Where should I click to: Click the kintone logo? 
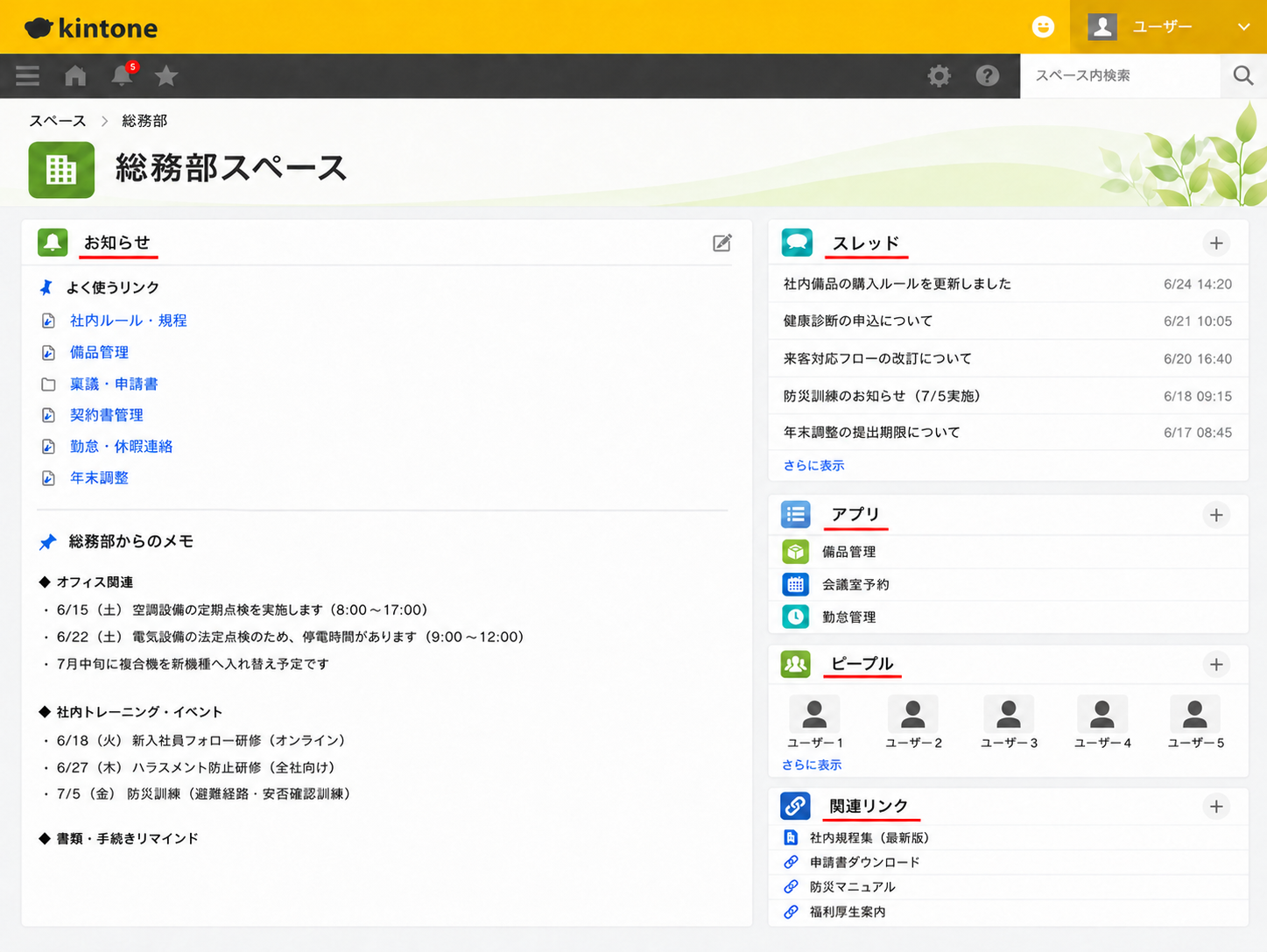click(x=91, y=28)
